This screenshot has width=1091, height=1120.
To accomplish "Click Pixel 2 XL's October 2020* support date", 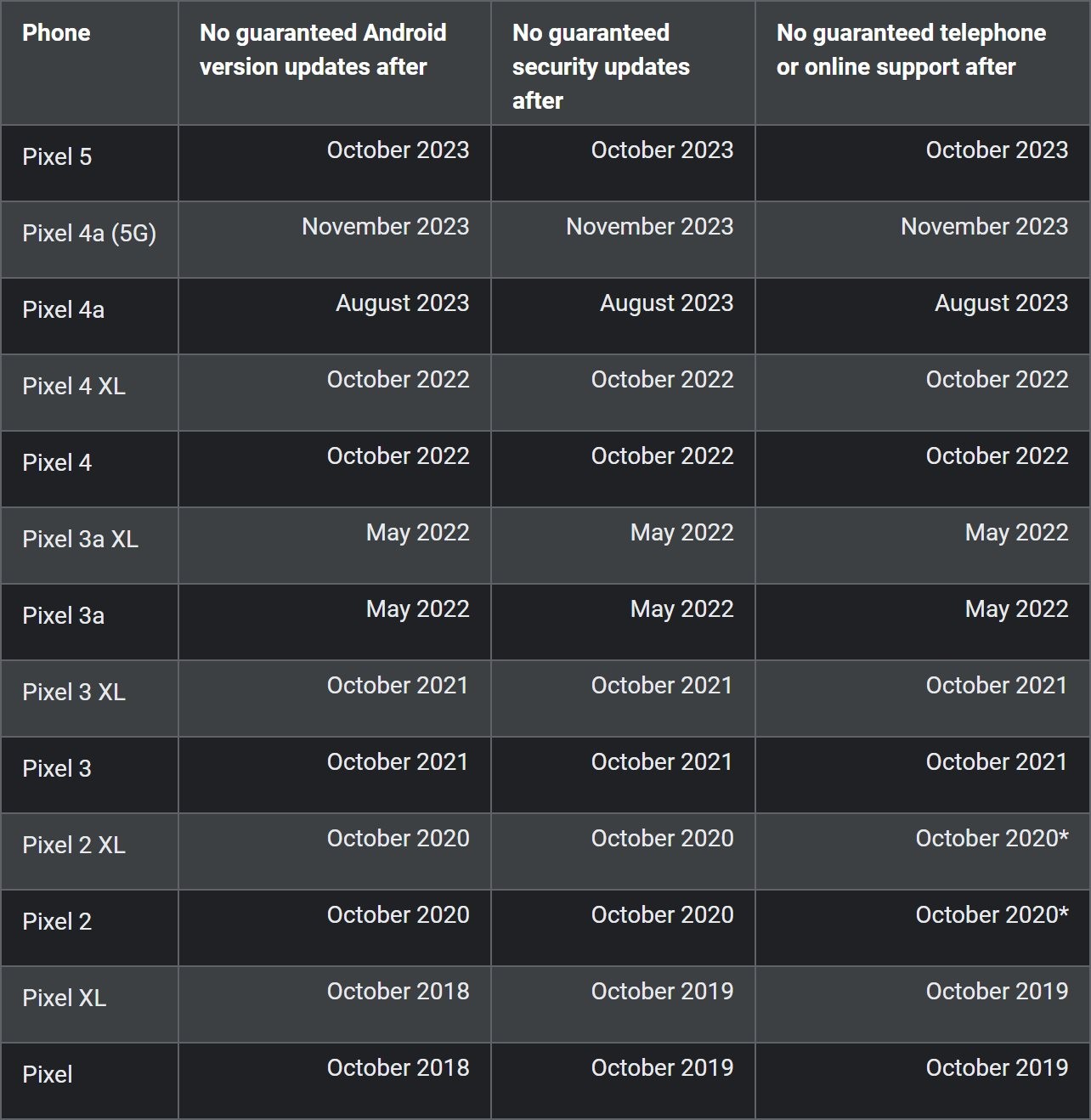I will coord(992,839).
